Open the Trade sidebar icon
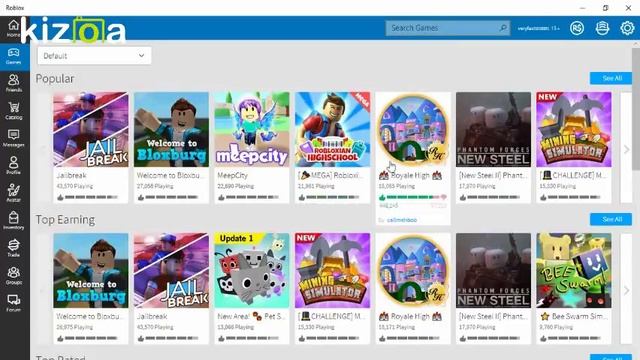The width and height of the screenshot is (640, 360). click(x=13, y=248)
